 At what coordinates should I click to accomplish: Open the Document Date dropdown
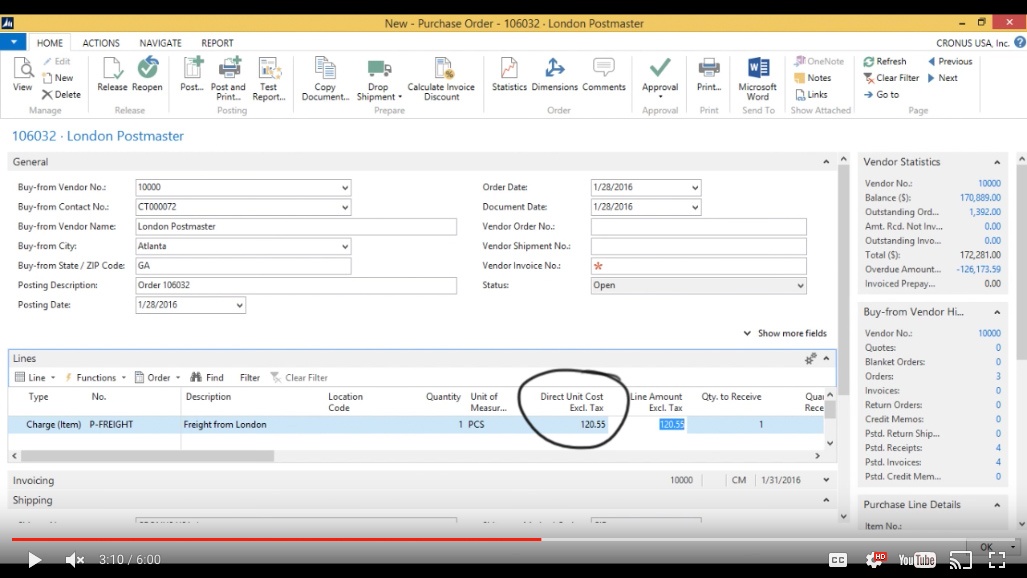(694, 207)
